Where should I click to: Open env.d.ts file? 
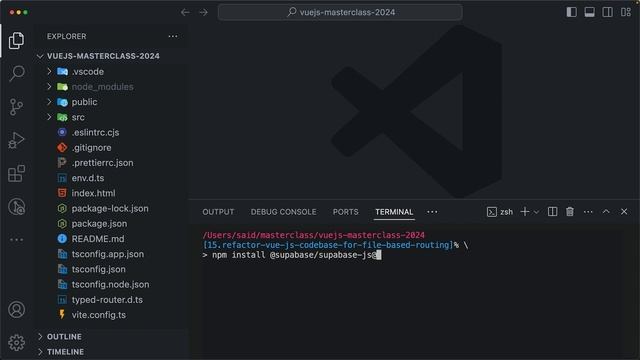87,178
